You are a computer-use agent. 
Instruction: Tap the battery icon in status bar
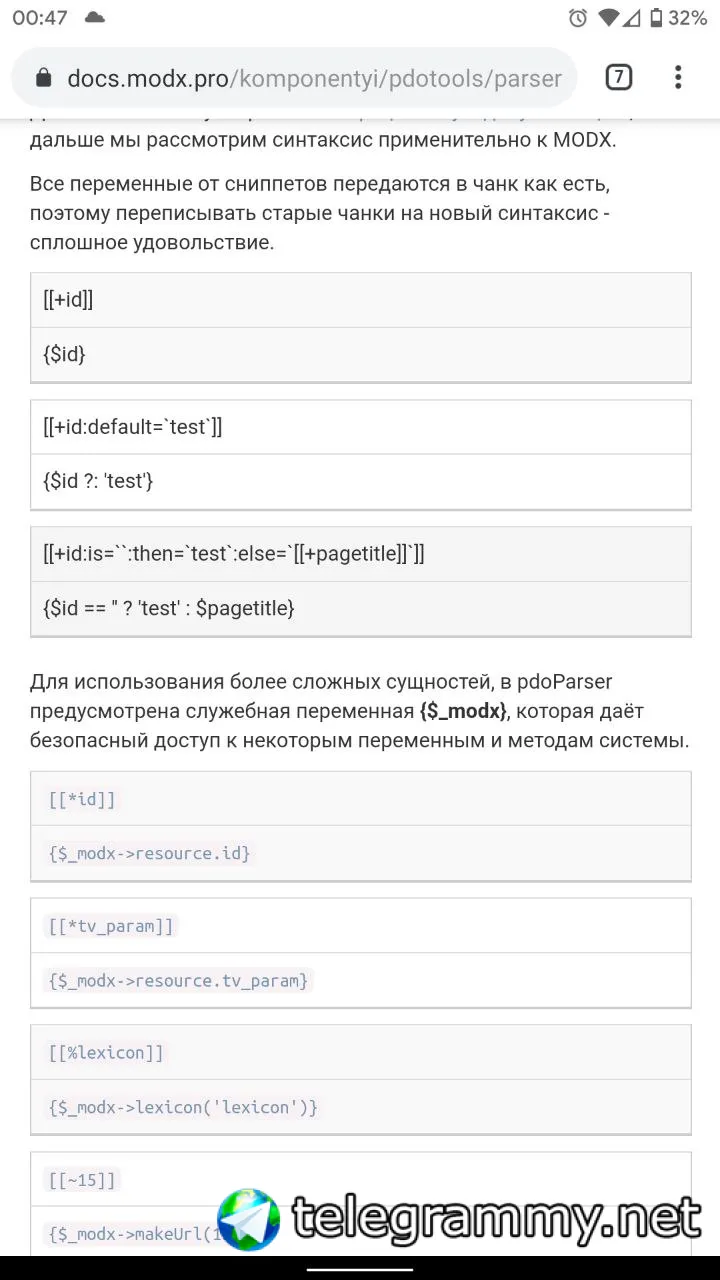pyautogui.click(x=656, y=18)
